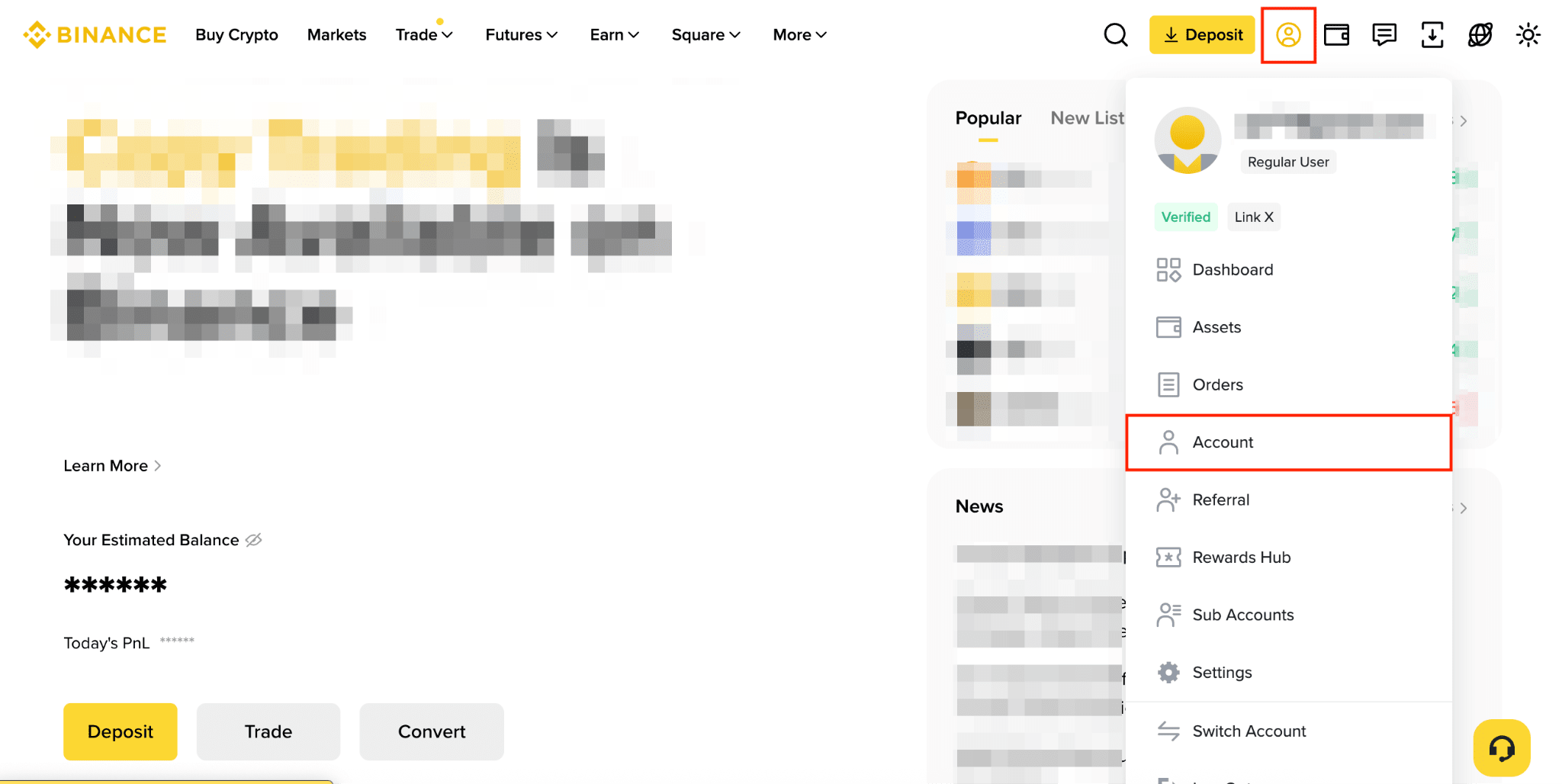The height and width of the screenshot is (784, 1562).
Task: Switch to the New Listing tab
Action: click(x=1087, y=118)
